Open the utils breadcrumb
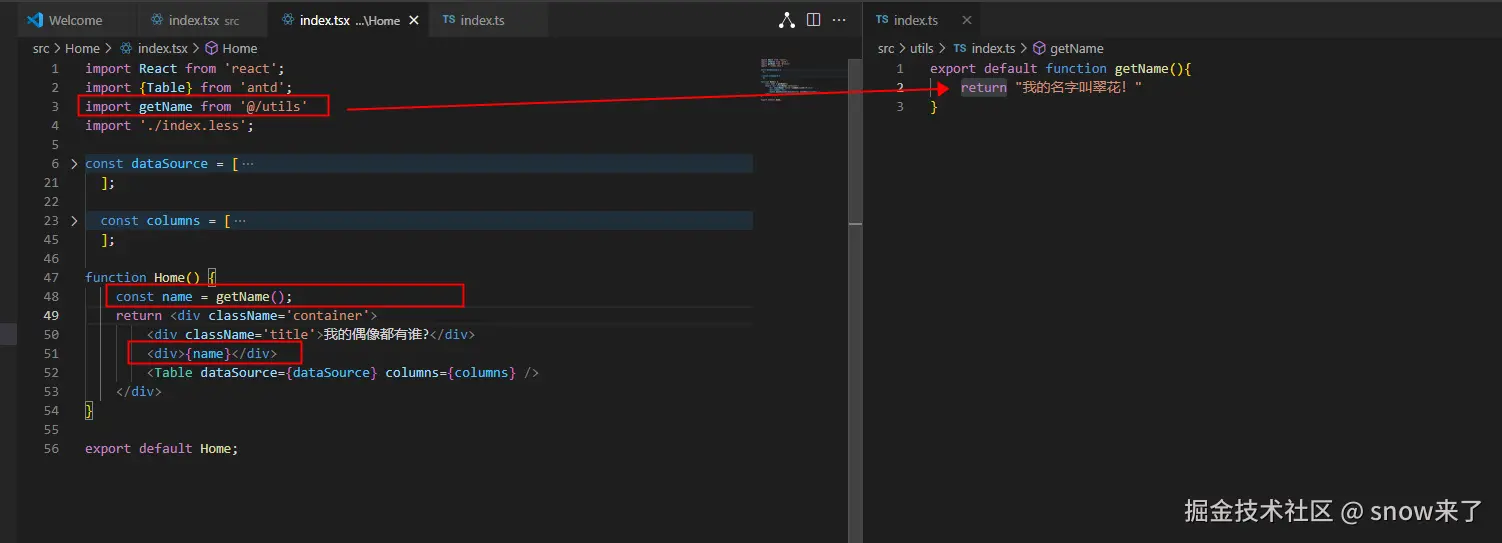The image size is (1502, 543). [922, 48]
